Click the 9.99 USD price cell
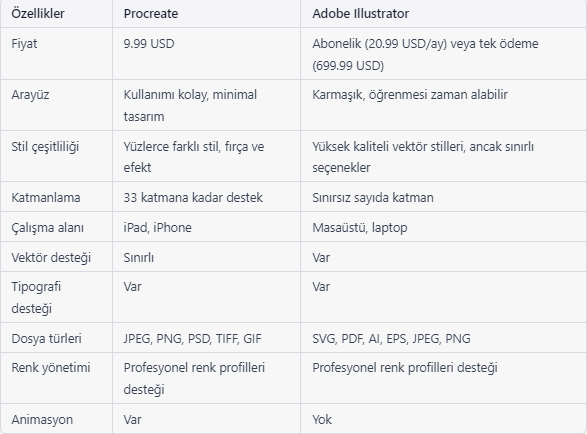 (149, 43)
